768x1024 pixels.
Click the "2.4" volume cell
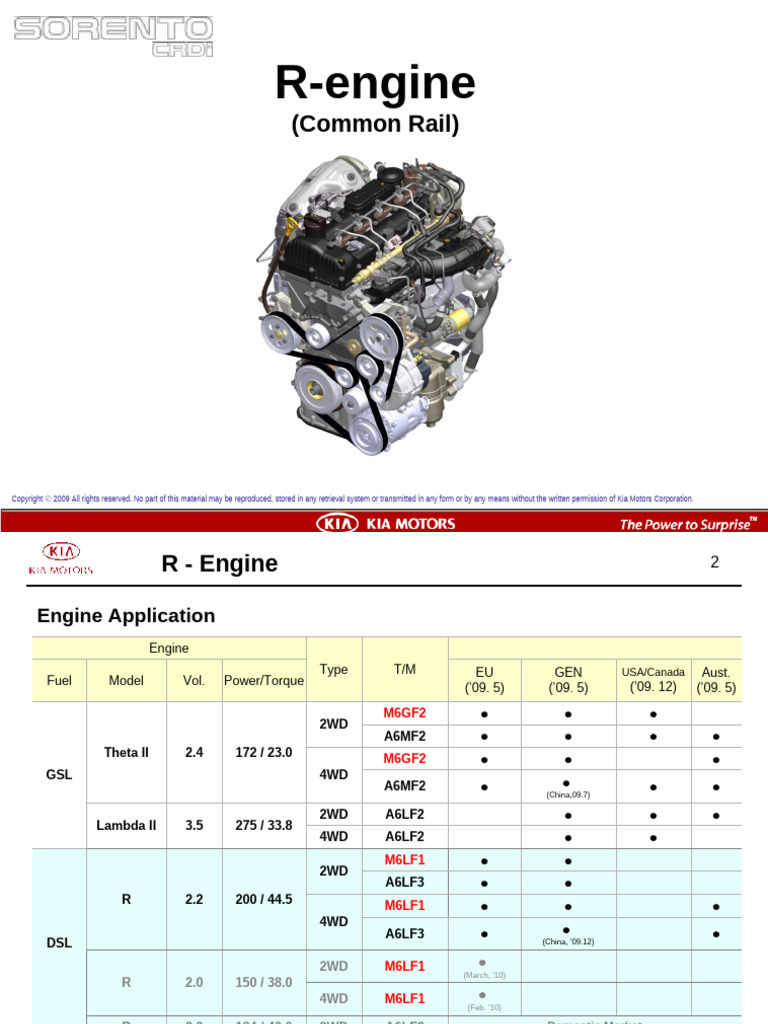[x=194, y=752]
